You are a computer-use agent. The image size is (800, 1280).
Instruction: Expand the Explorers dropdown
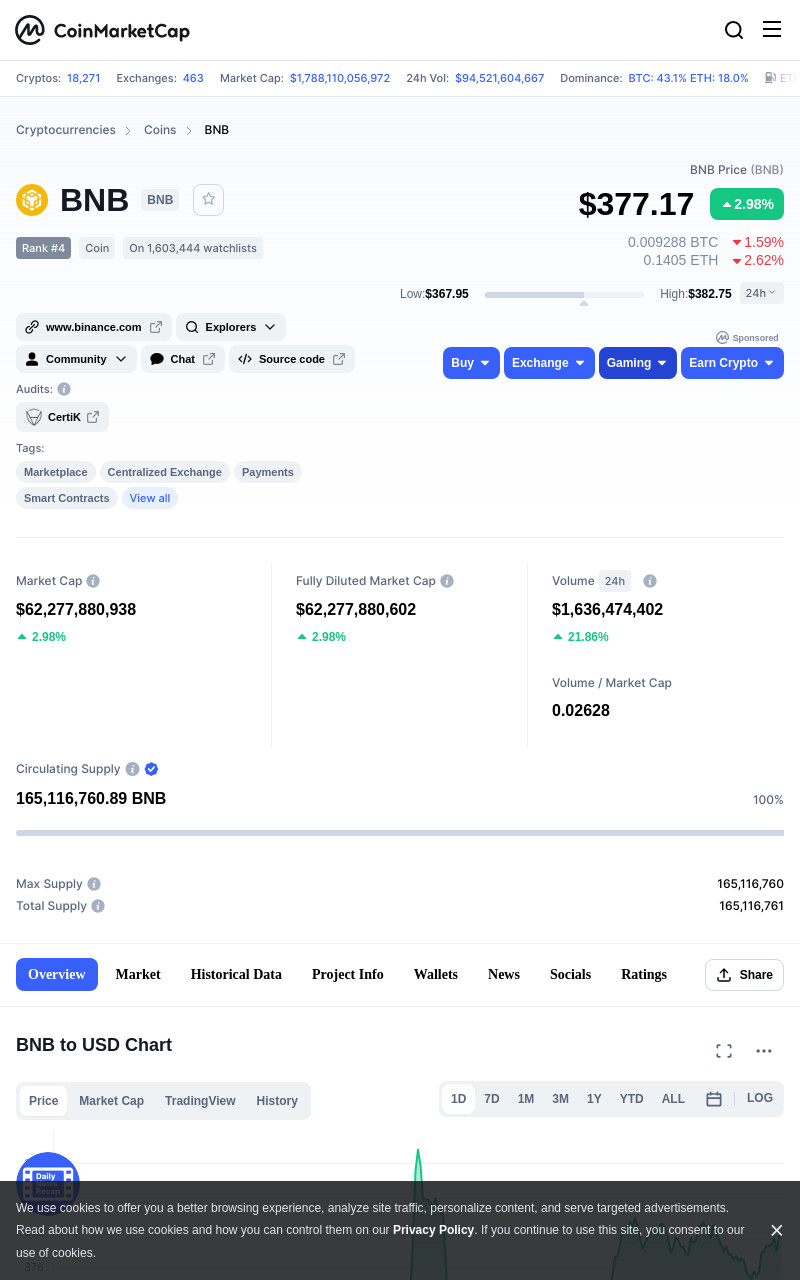click(x=231, y=327)
